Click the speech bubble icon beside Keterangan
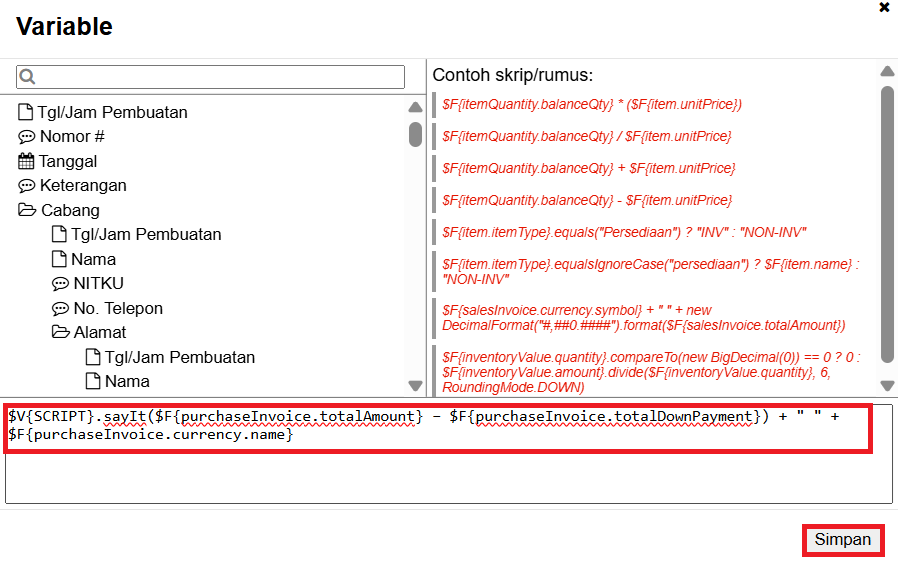This screenshot has width=898, height=568. point(26,186)
